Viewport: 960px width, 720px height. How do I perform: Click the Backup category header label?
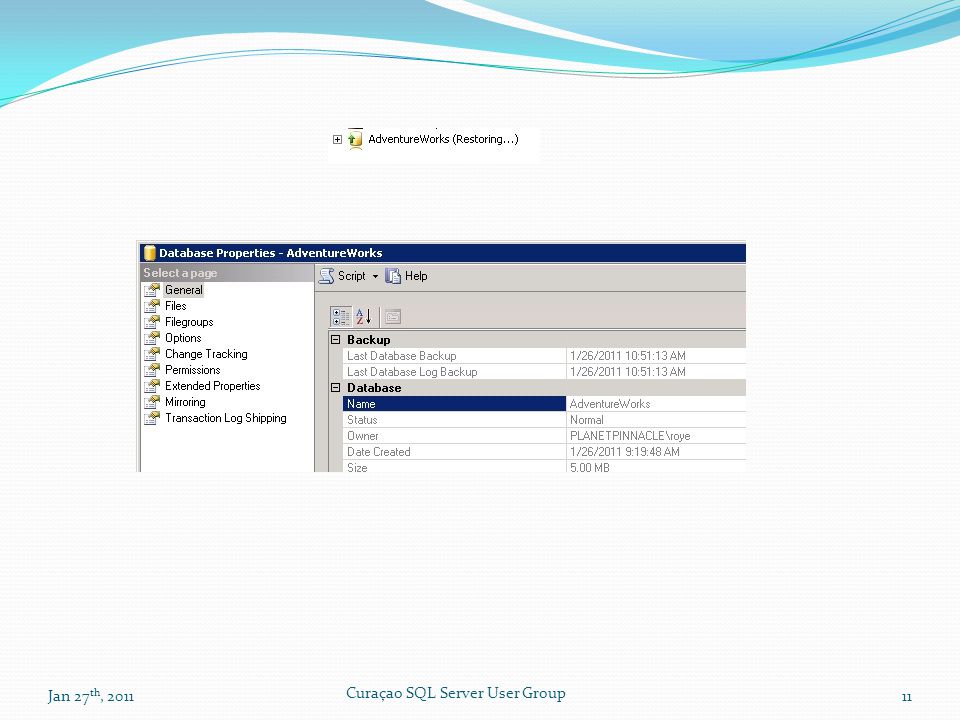click(x=369, y=340)
